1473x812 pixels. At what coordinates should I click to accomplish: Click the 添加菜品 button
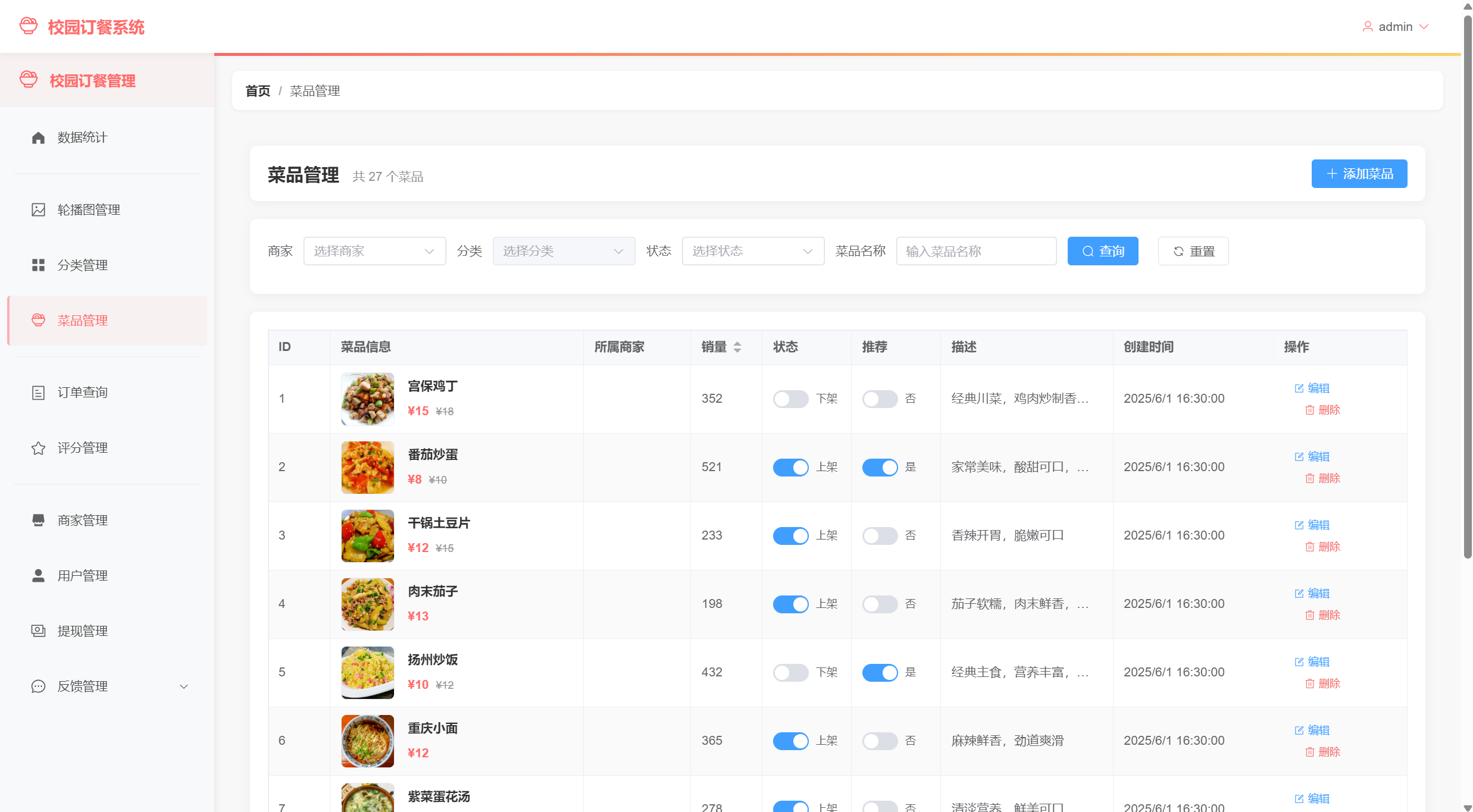[1359, 174]
